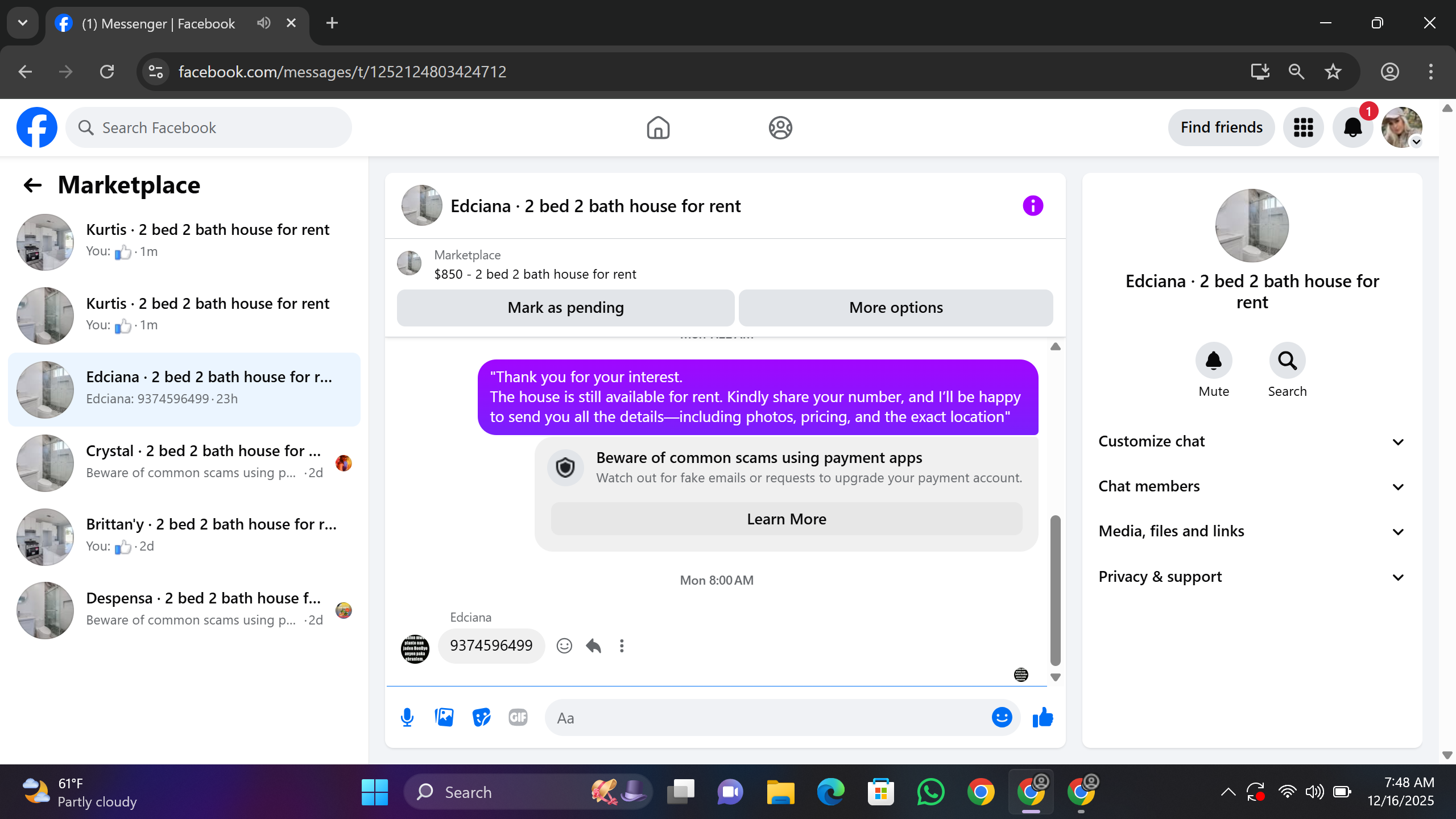Open Microsoft Store from taskbar

pyautogui.click(x=880, y=792)
